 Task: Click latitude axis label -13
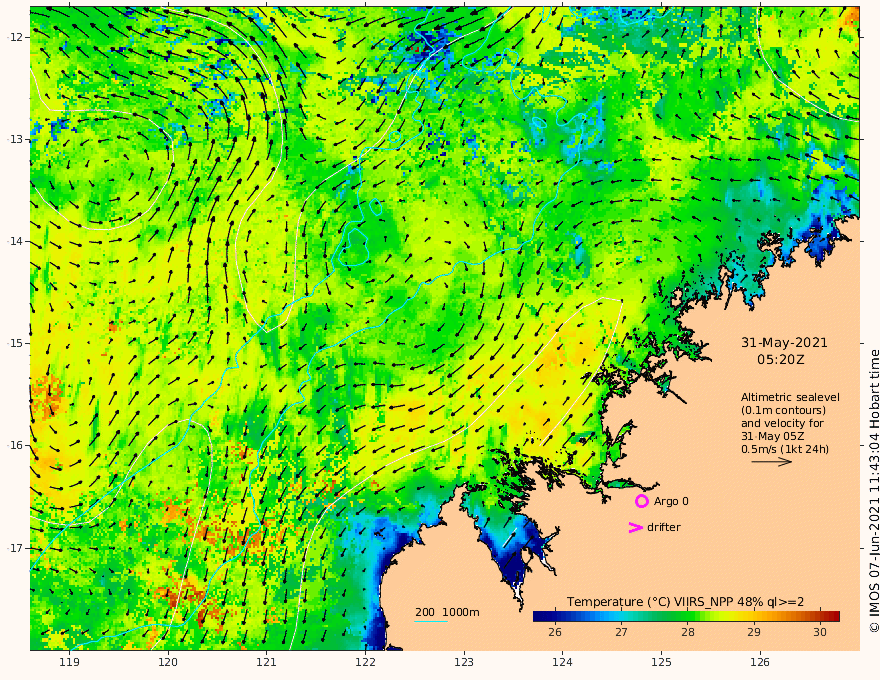(x=14, y=139)
